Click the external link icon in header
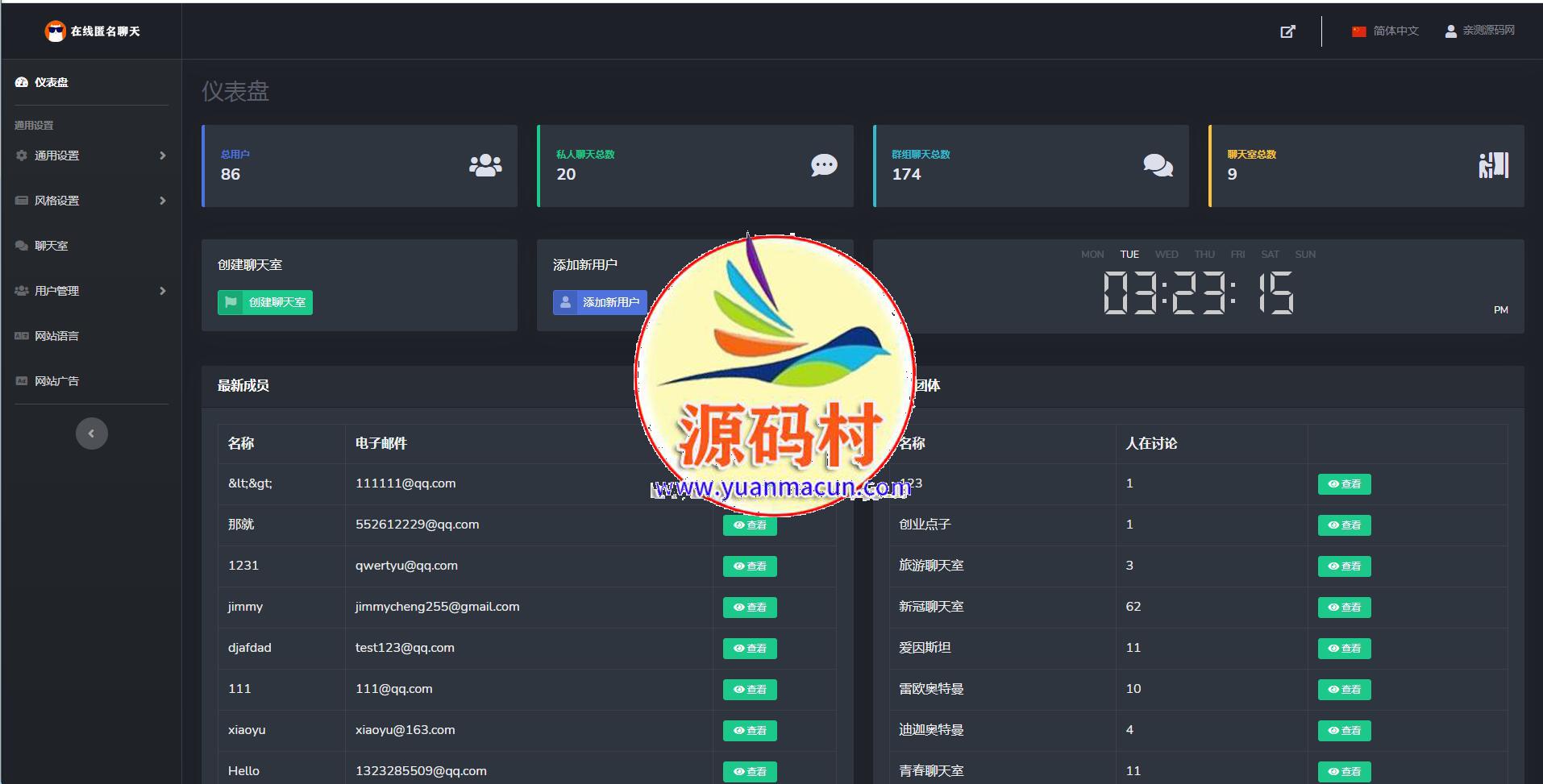Screen dimensions: 1543x784 point(1287,31)
